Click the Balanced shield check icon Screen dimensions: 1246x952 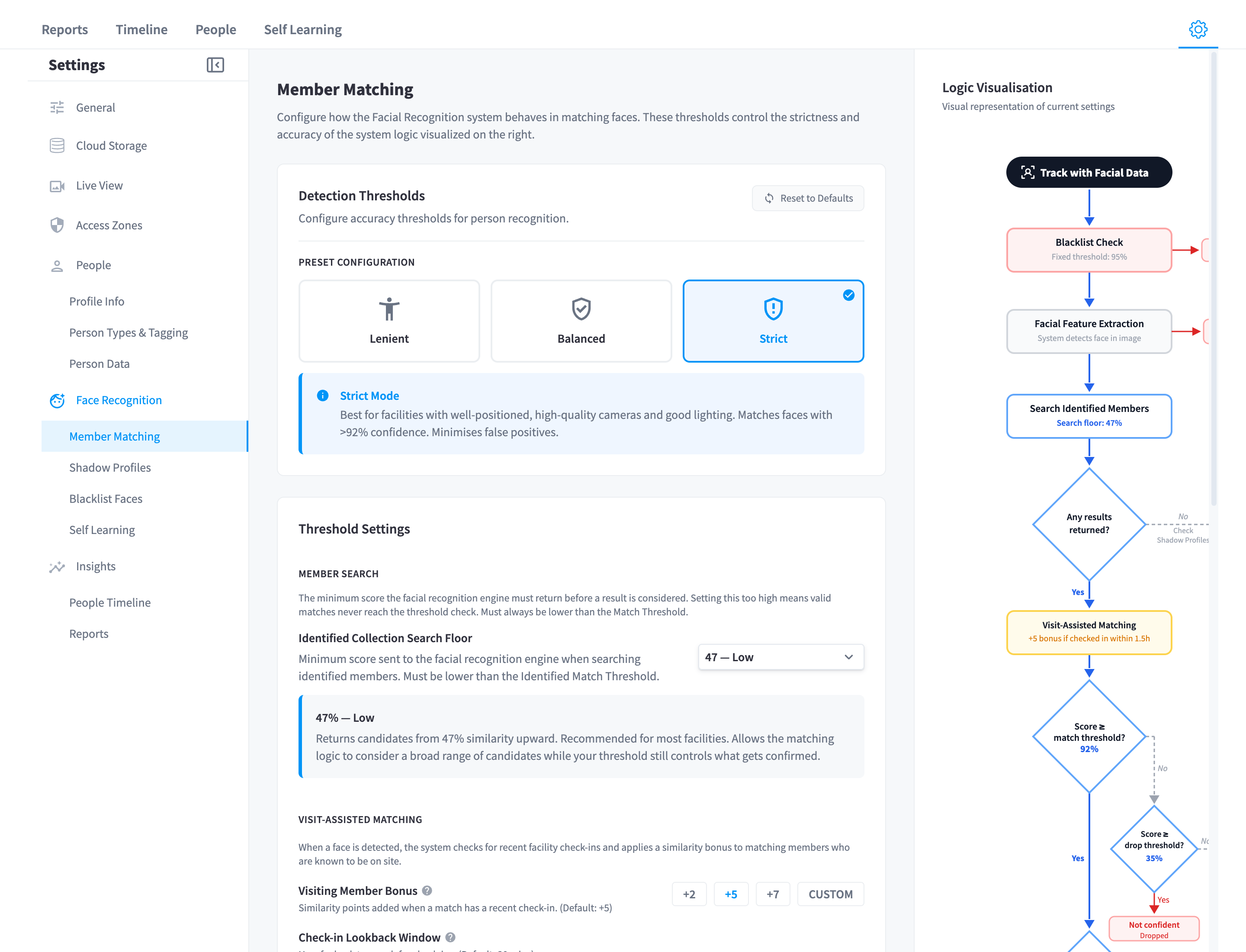tap(581, 309)
